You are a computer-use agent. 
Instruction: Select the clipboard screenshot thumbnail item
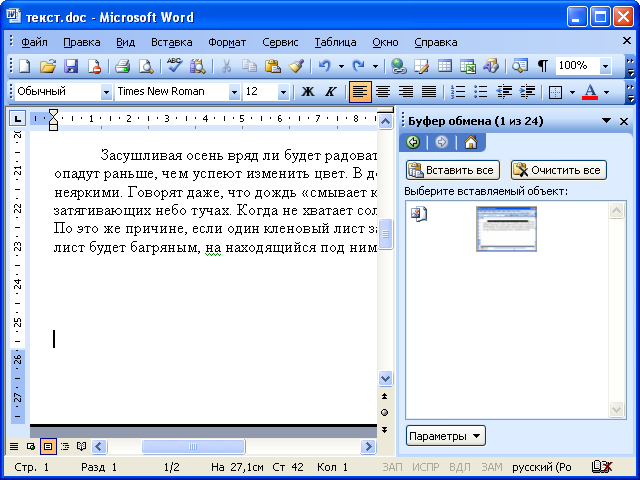(x=506, y=229)
